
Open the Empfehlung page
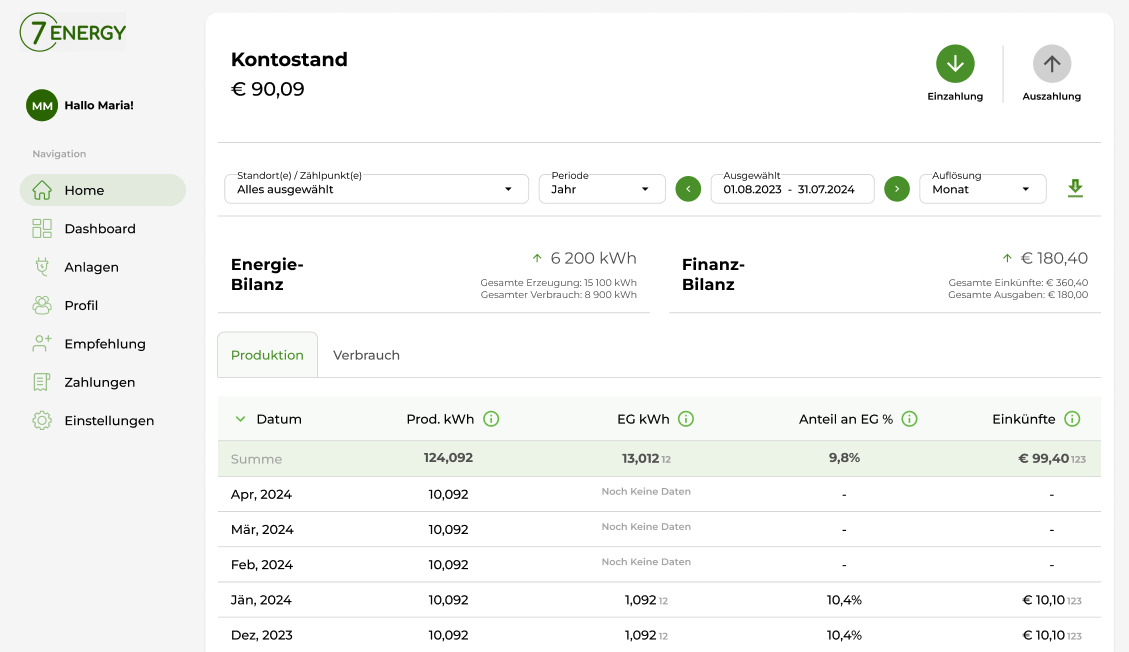[x=104, y=343]
